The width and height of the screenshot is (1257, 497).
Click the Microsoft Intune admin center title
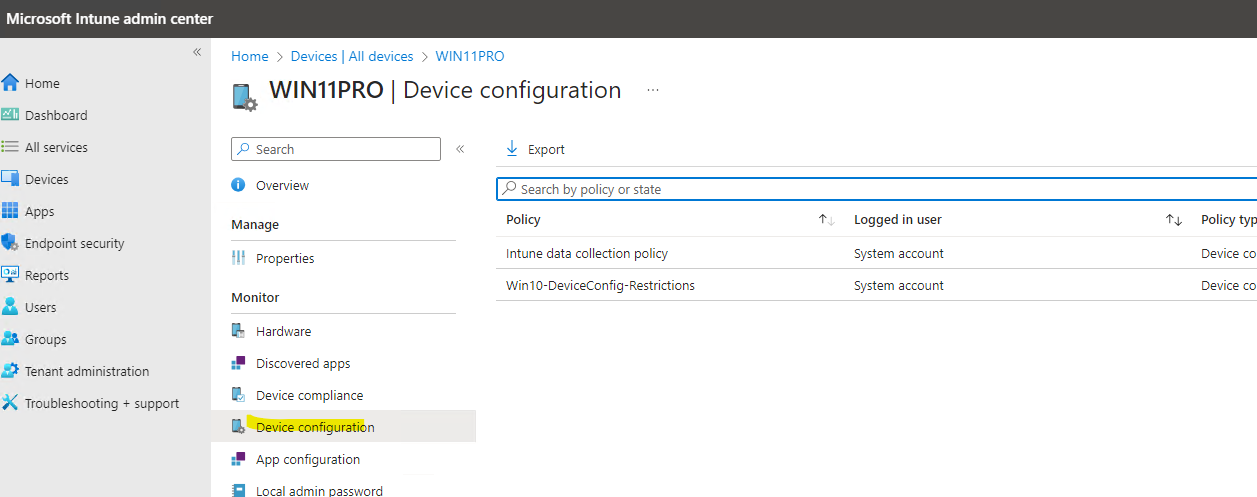click(110, 19)
